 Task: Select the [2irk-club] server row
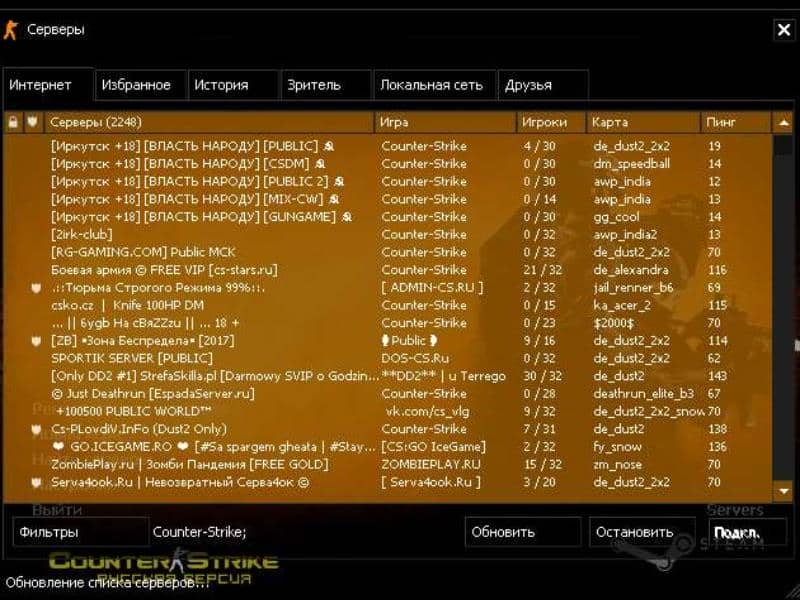[388, 235]
